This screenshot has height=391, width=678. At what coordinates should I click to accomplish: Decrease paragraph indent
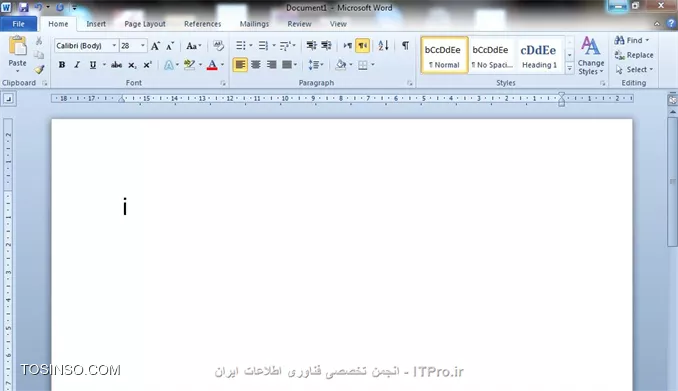coord(311,45)
